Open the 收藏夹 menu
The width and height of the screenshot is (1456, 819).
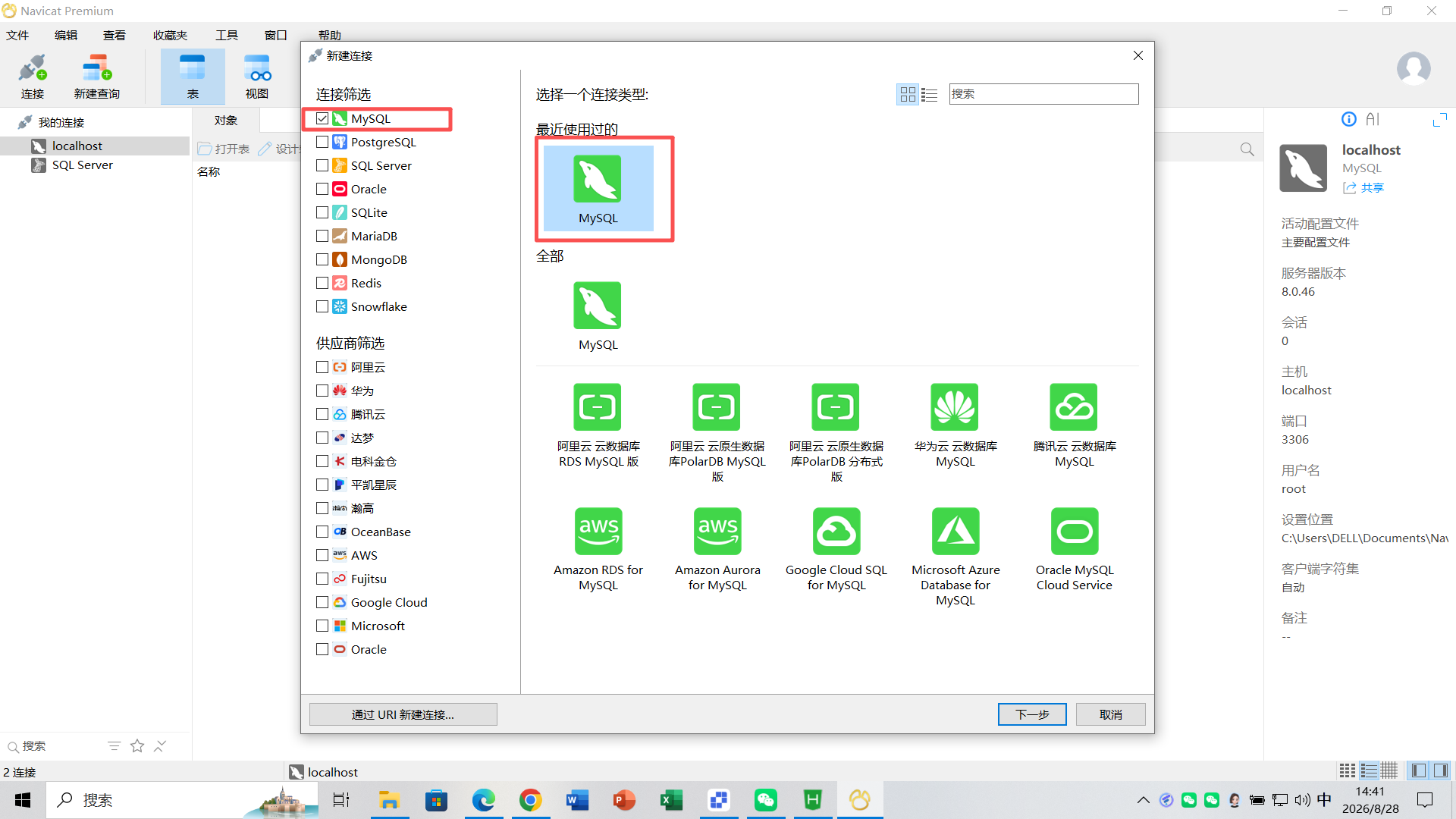tap(170, 35)
